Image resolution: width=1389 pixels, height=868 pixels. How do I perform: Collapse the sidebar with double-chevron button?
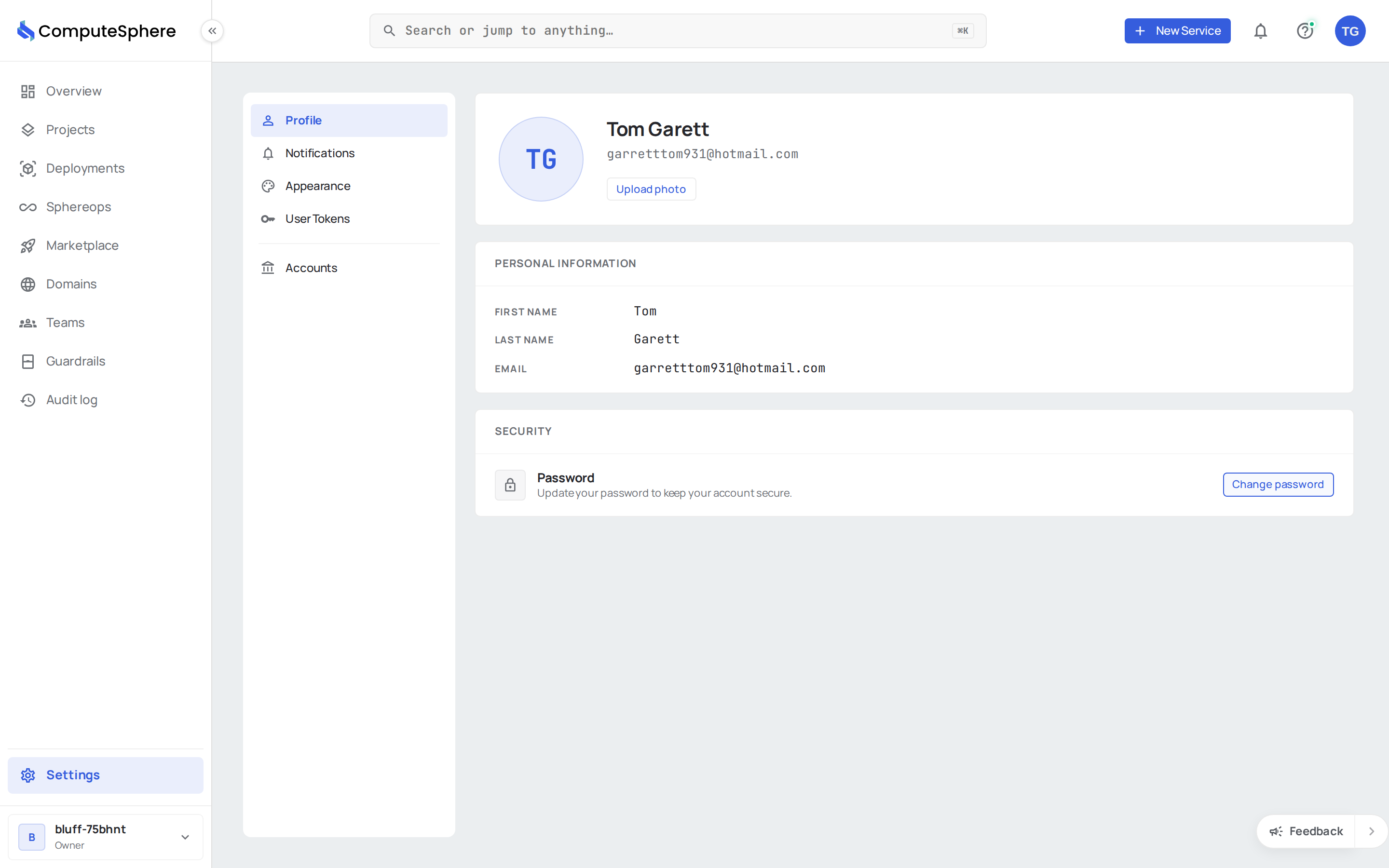click(x=212, y=31)
